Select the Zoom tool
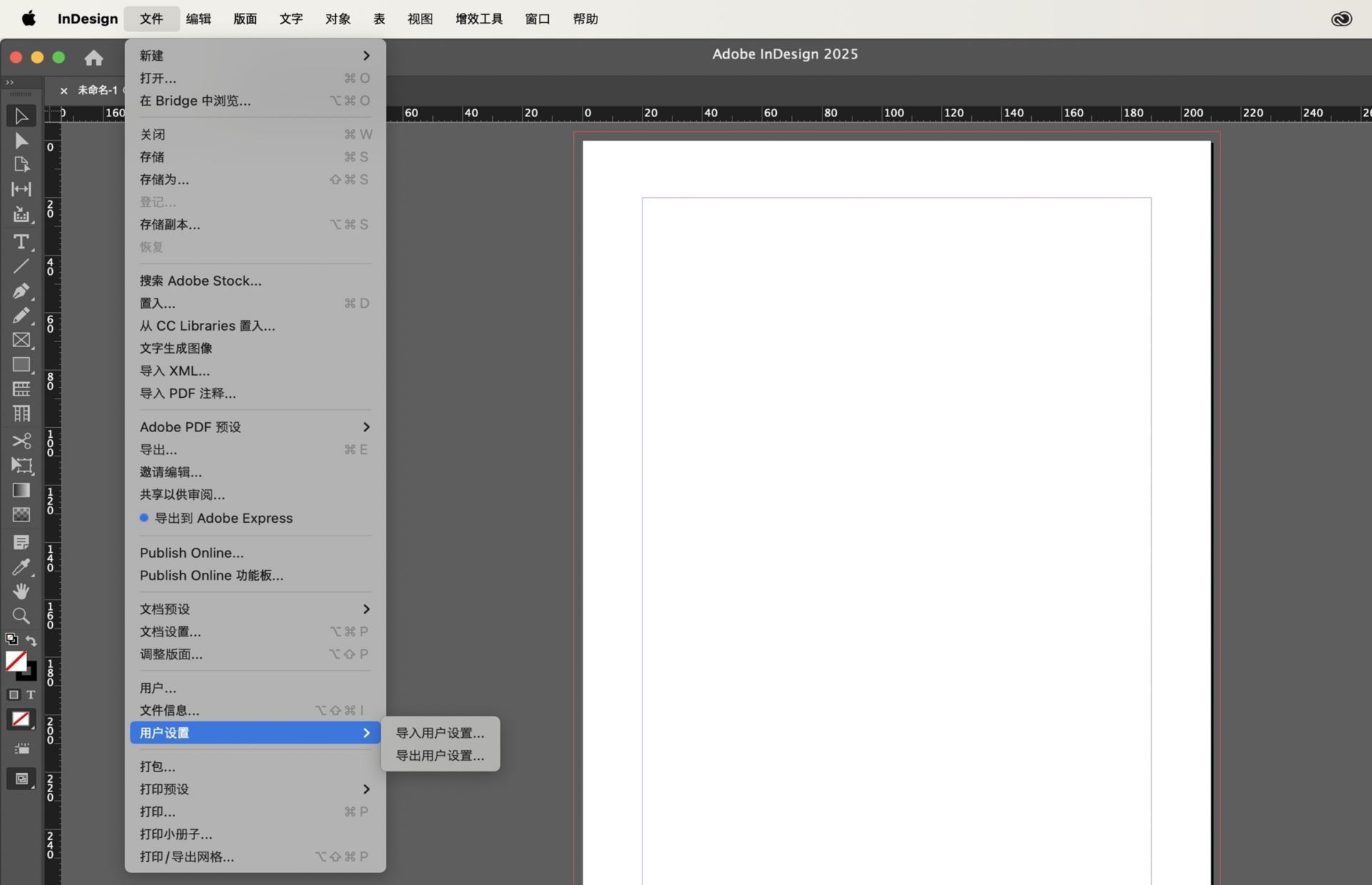The image size is (1372, 885). pyautogui.click(x=21, y=616)
